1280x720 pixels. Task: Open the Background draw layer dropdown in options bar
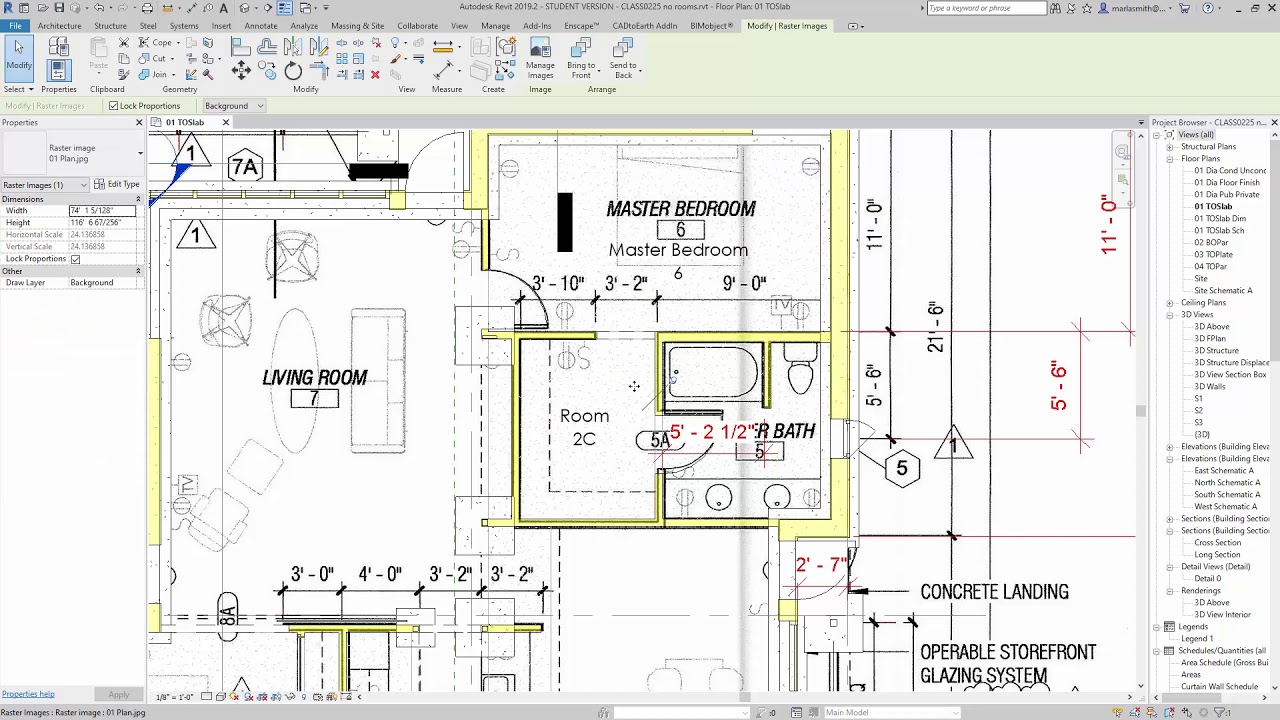coord(234,106)
